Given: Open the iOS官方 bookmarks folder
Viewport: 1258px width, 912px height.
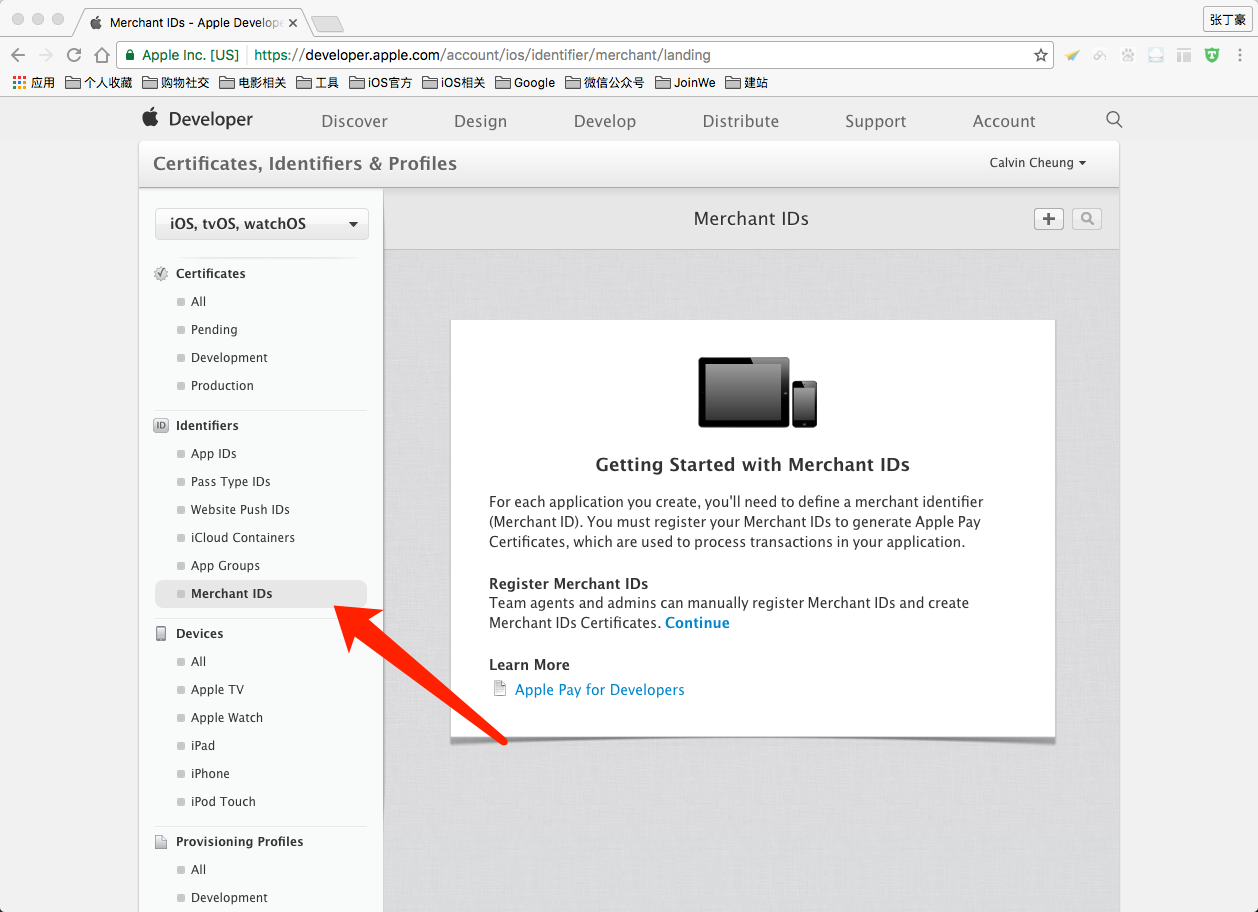Looking at the screenshot, I should [381, 83].
